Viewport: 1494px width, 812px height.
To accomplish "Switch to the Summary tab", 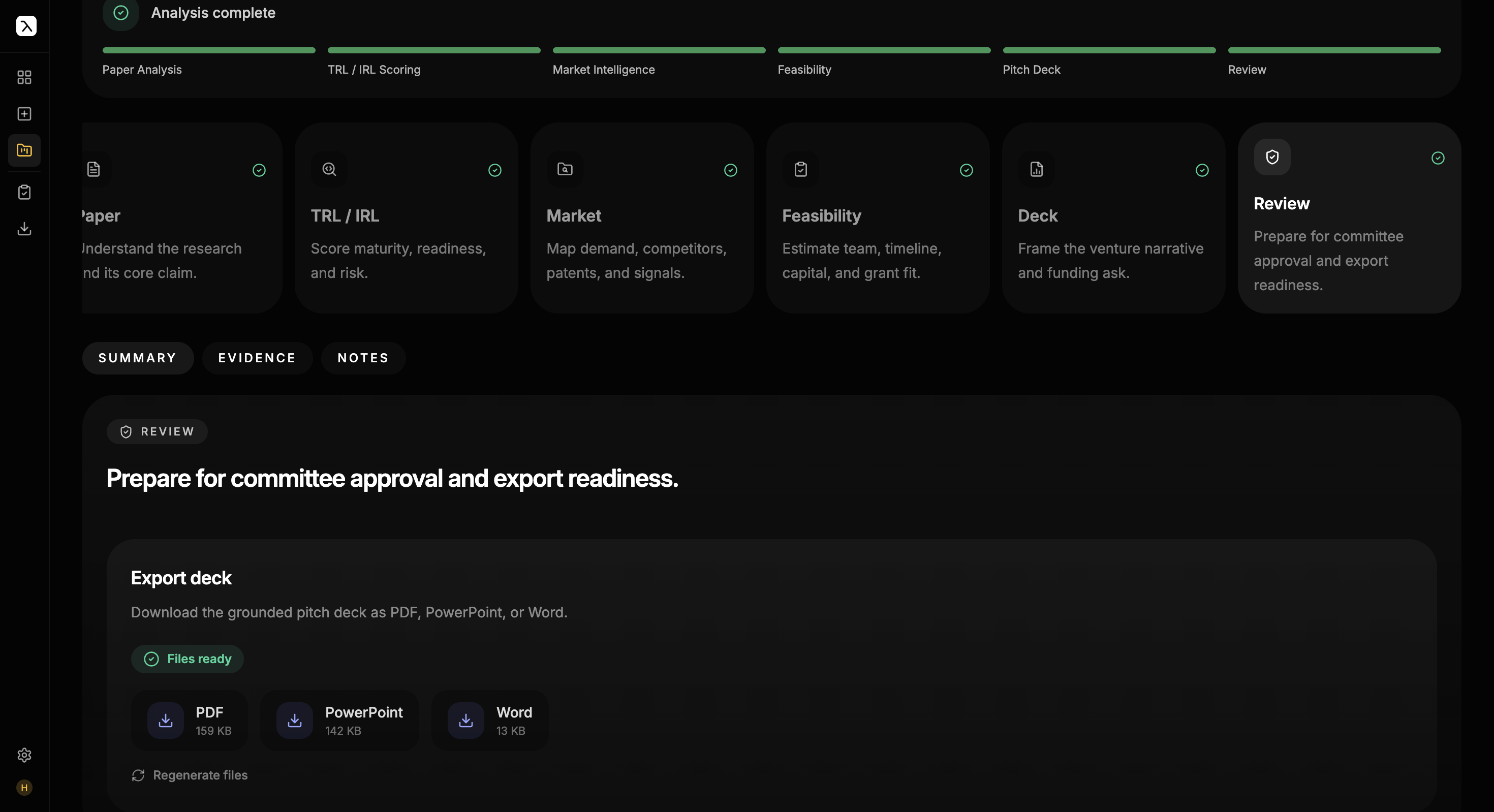I will point(138,358).
